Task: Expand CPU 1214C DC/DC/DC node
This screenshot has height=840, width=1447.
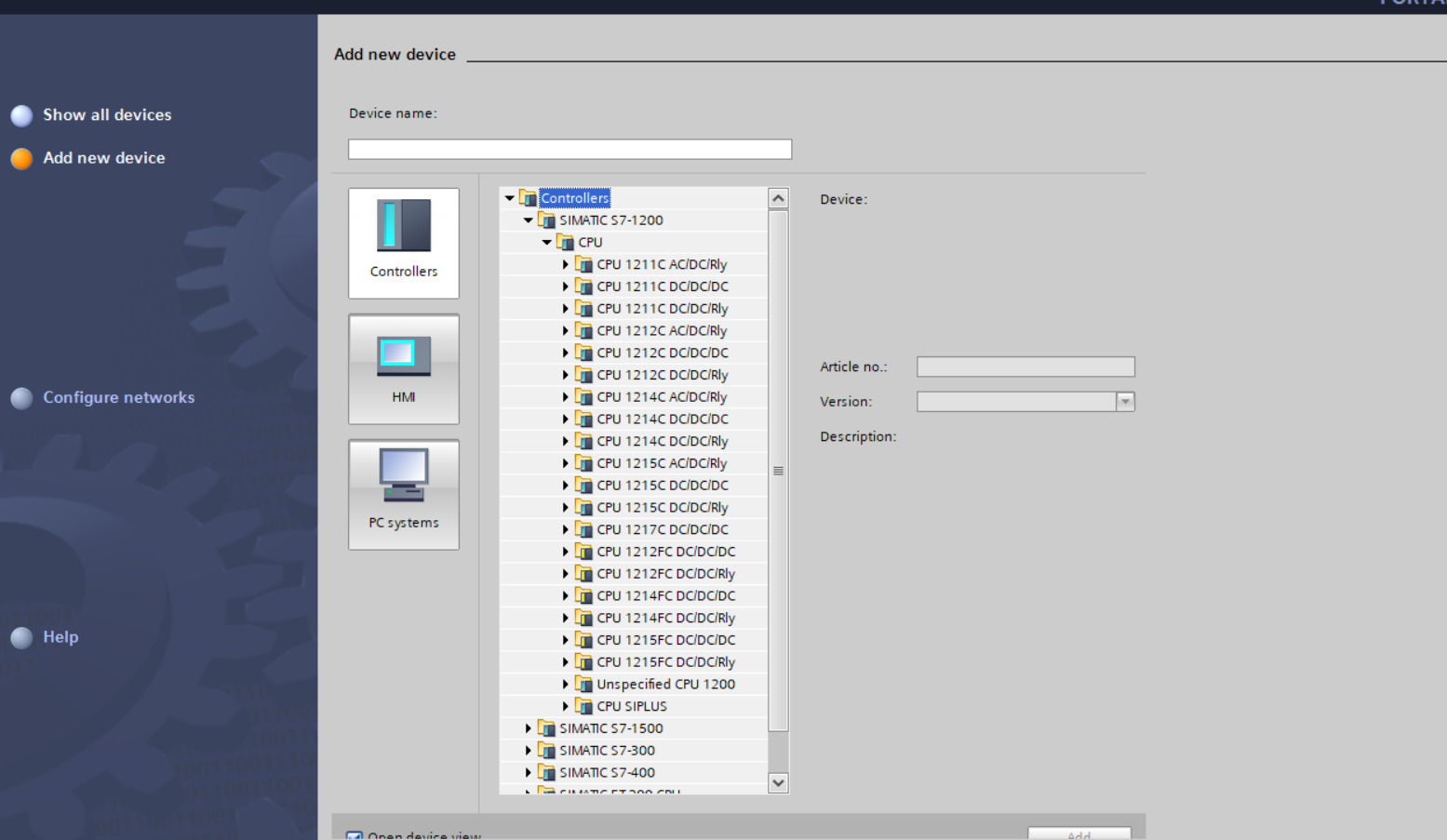Action: (565, 420)
